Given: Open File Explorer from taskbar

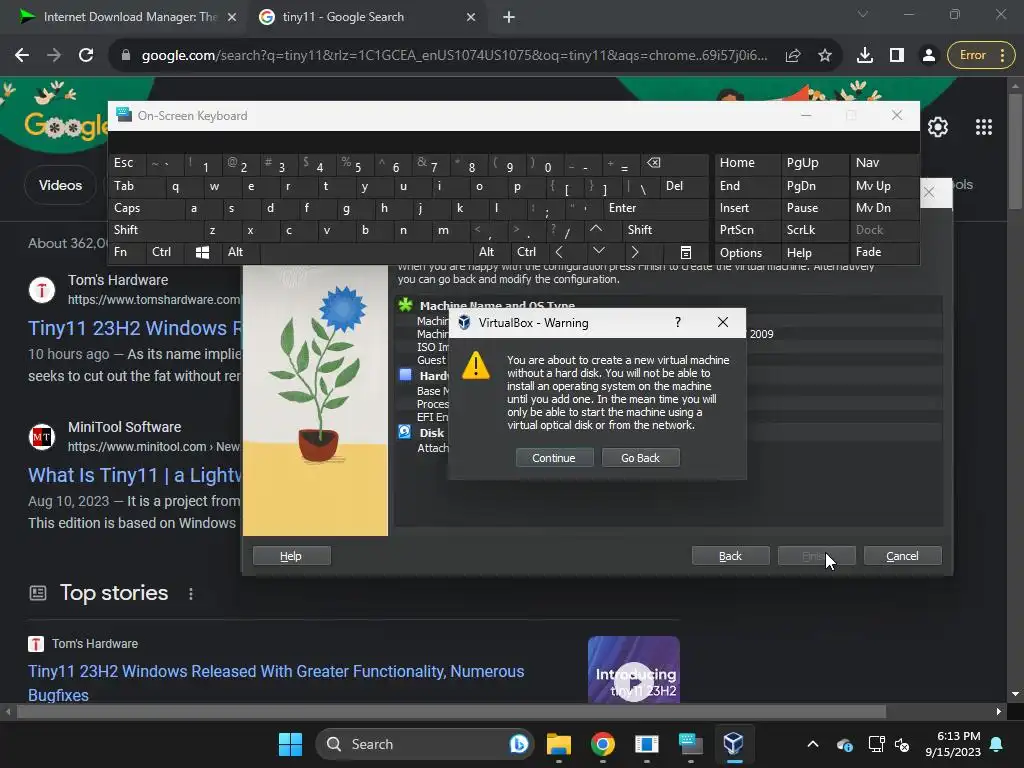Looking at the screenshot, I should pyautogui.click(x=559, y=744).
